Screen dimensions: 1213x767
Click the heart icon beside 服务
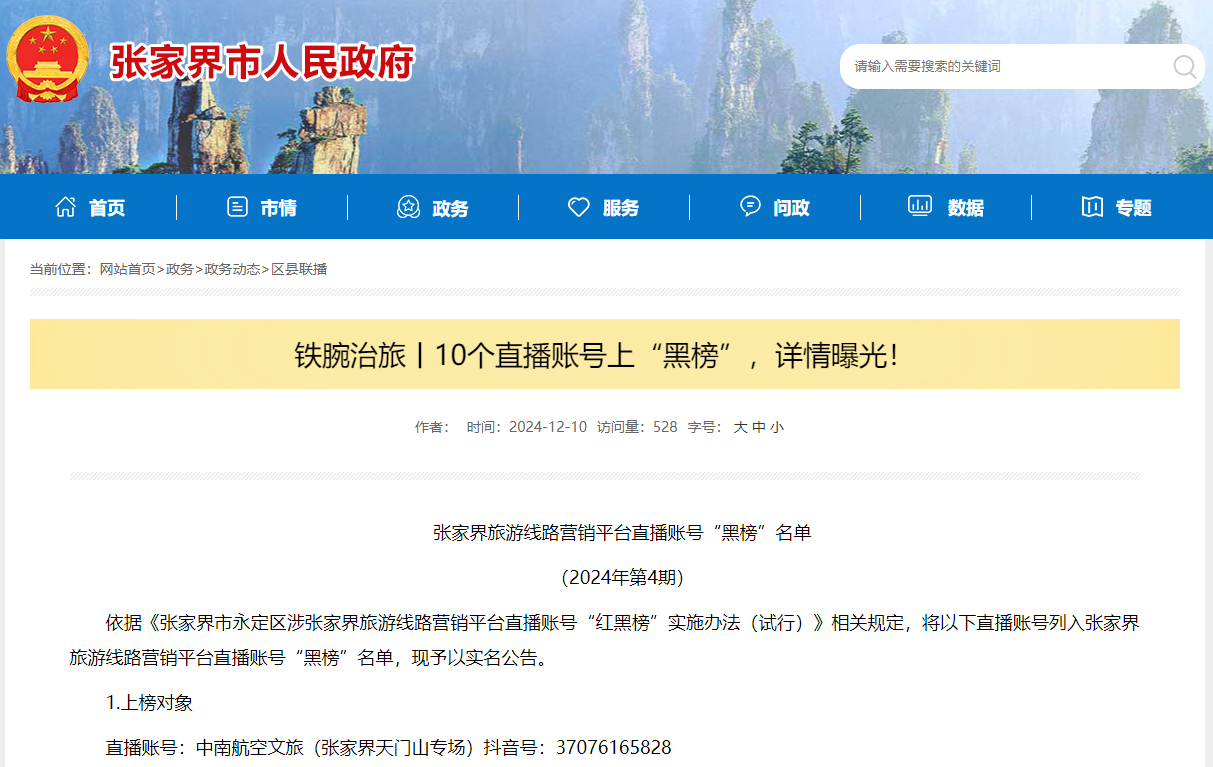point(579,207)
